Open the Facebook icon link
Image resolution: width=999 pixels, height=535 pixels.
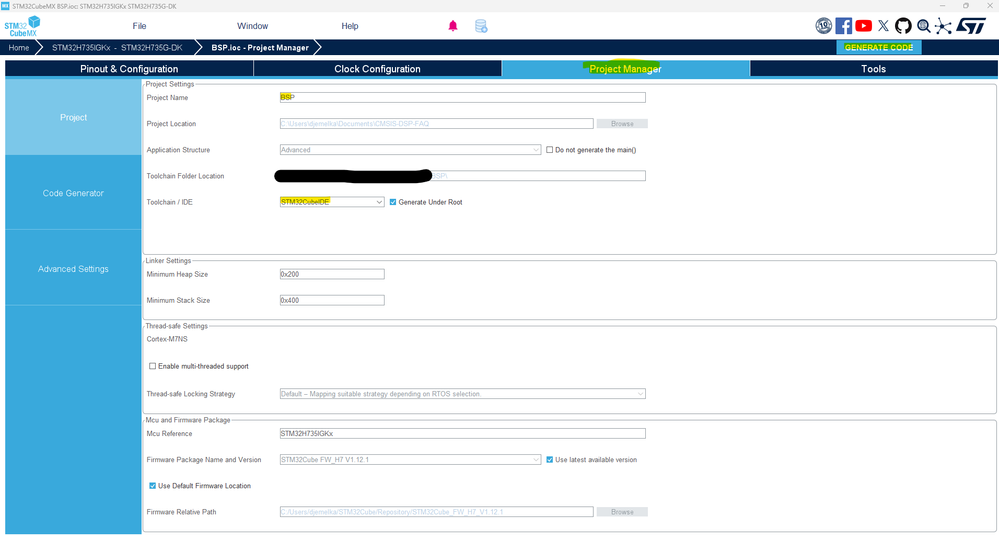click(844, 26)
